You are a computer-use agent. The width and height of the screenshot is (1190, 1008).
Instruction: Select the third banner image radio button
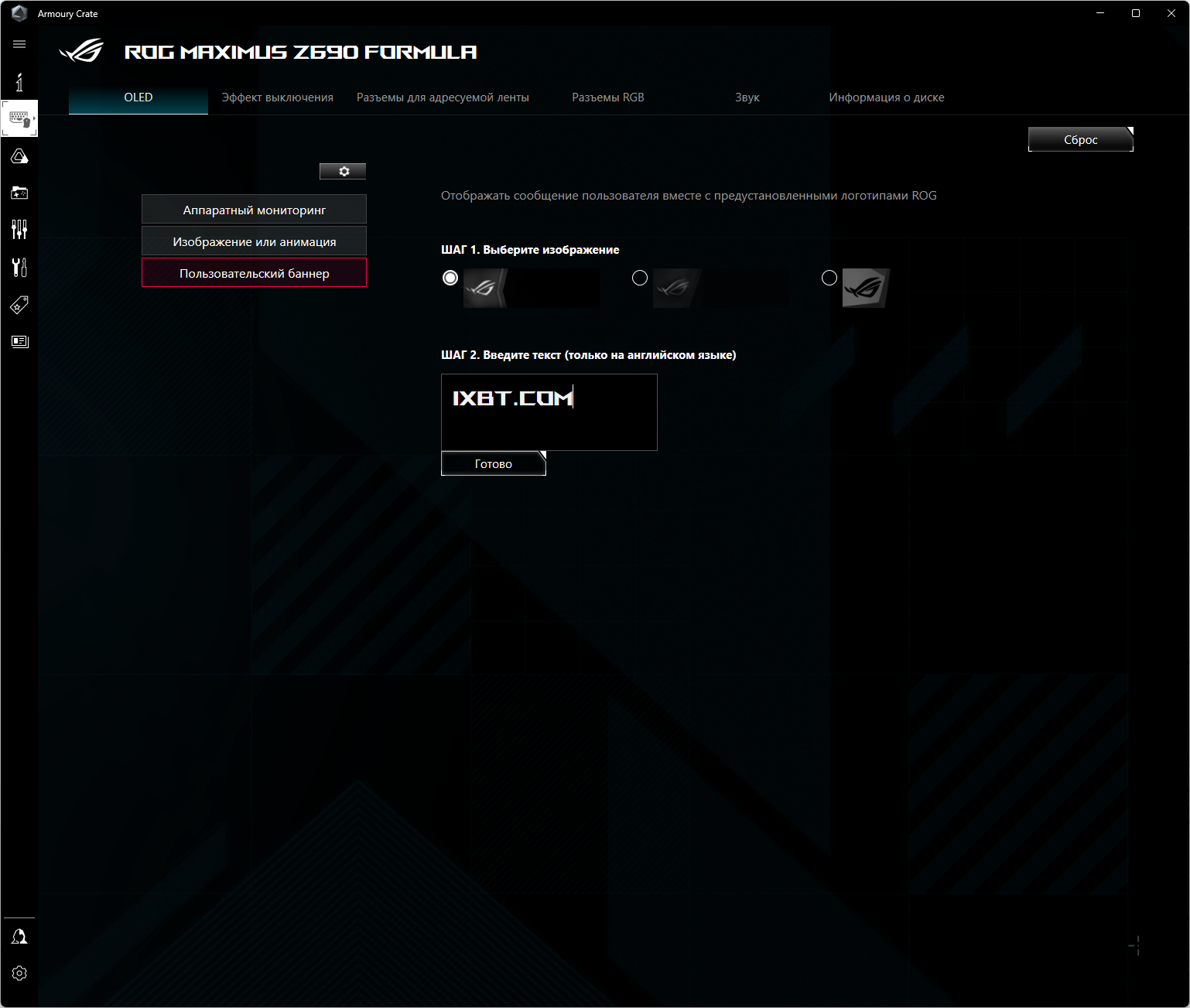pyautogui.click(x=829, y=278)
